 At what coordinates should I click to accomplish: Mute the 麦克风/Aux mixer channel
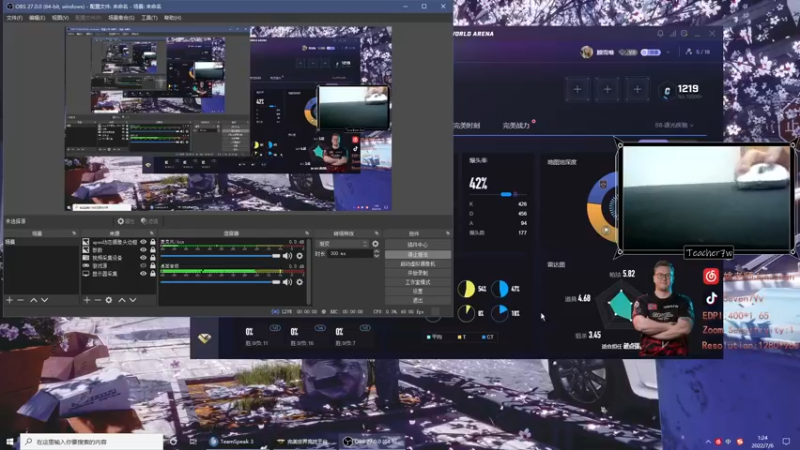287,256
